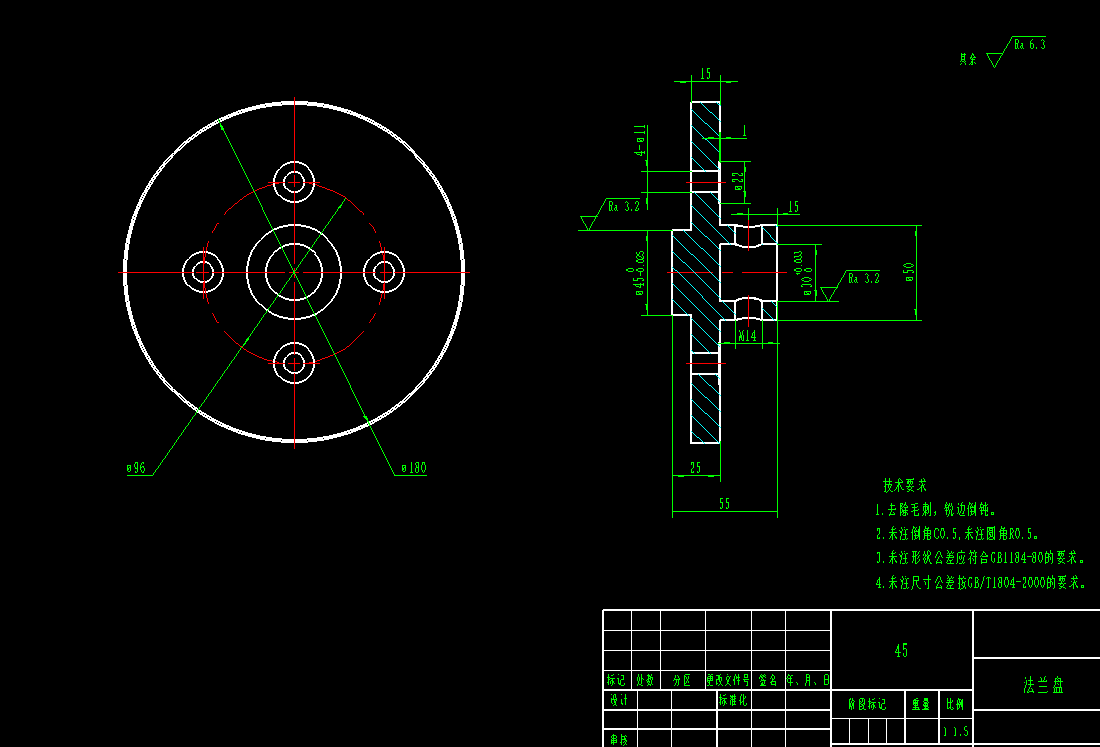Select the right bolt hole circle in front view

(x=384, y=272)
